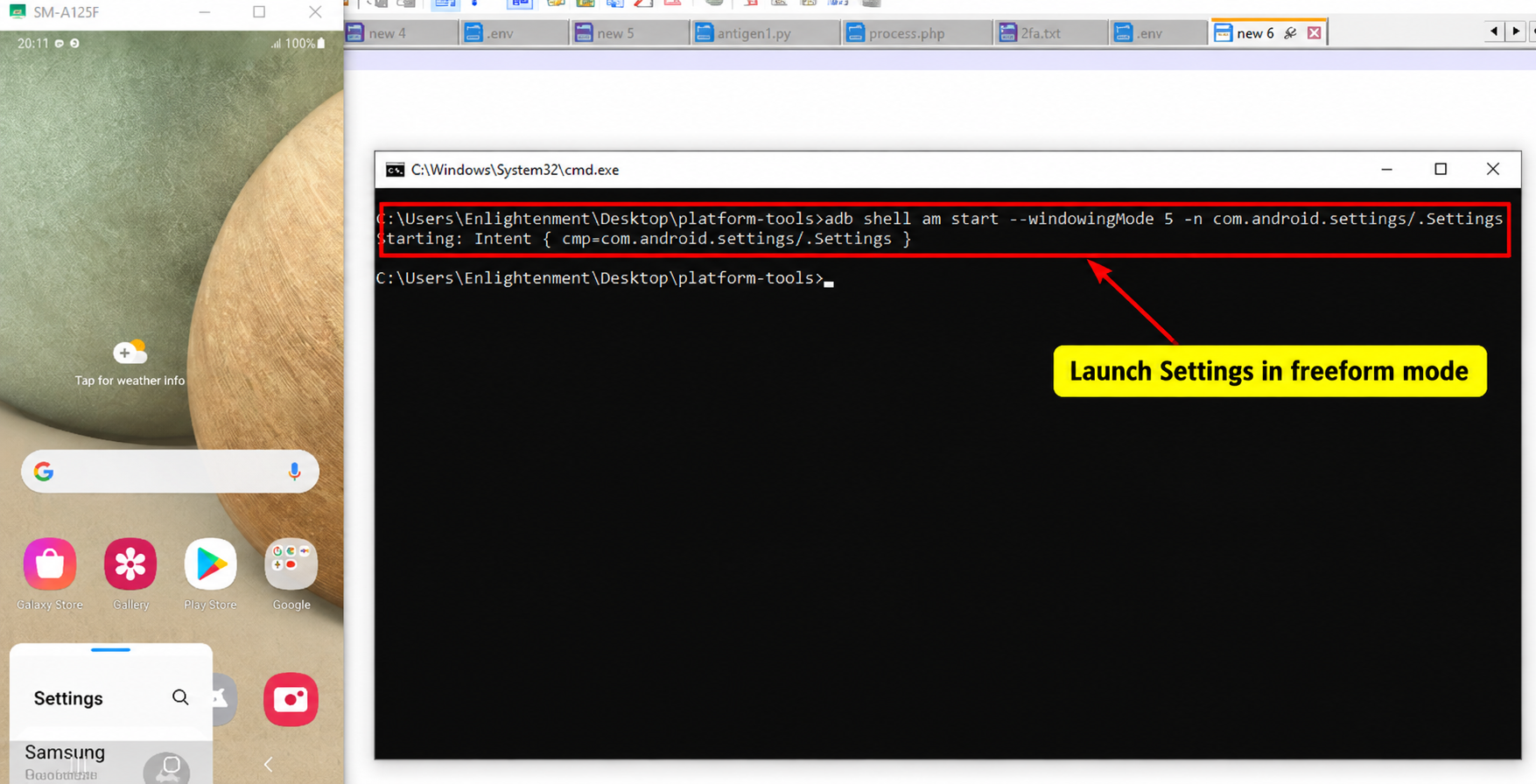
Task: Open the antigen1.py tab
Action: click(767, 33)
